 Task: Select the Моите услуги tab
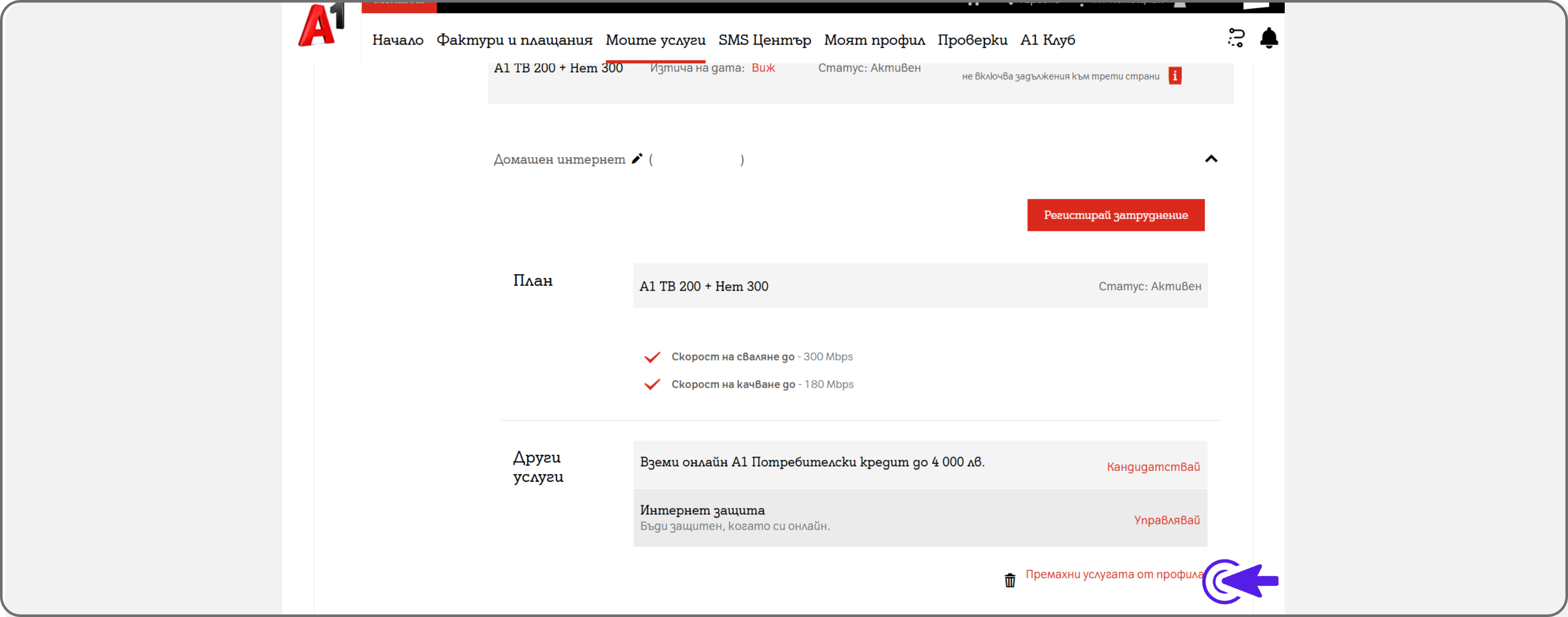coord(655,40)
